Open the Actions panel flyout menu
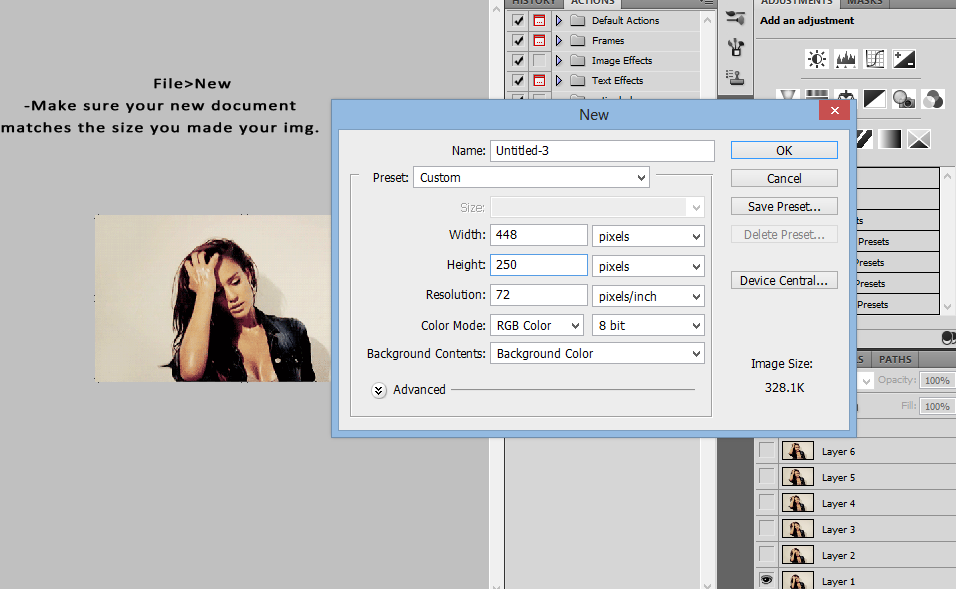Screen dimensions: 956x589 [706, 2]
